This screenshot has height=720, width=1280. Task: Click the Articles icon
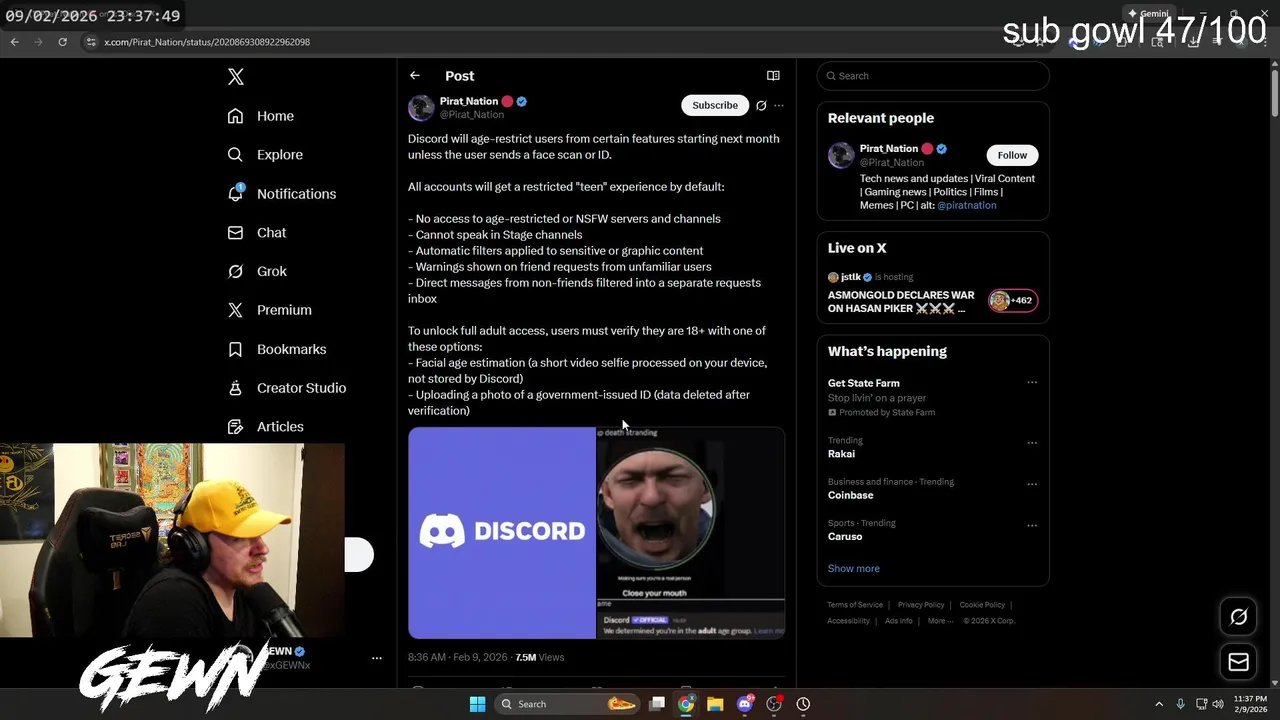pos(235,426)
